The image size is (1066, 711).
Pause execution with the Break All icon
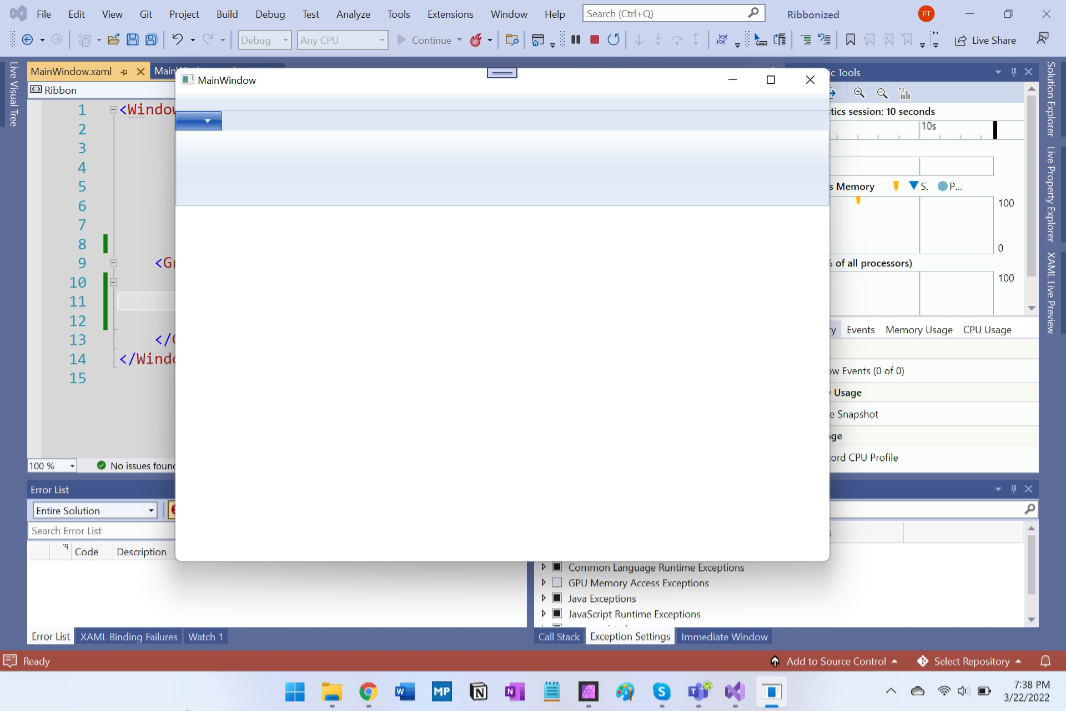(576, 40)
